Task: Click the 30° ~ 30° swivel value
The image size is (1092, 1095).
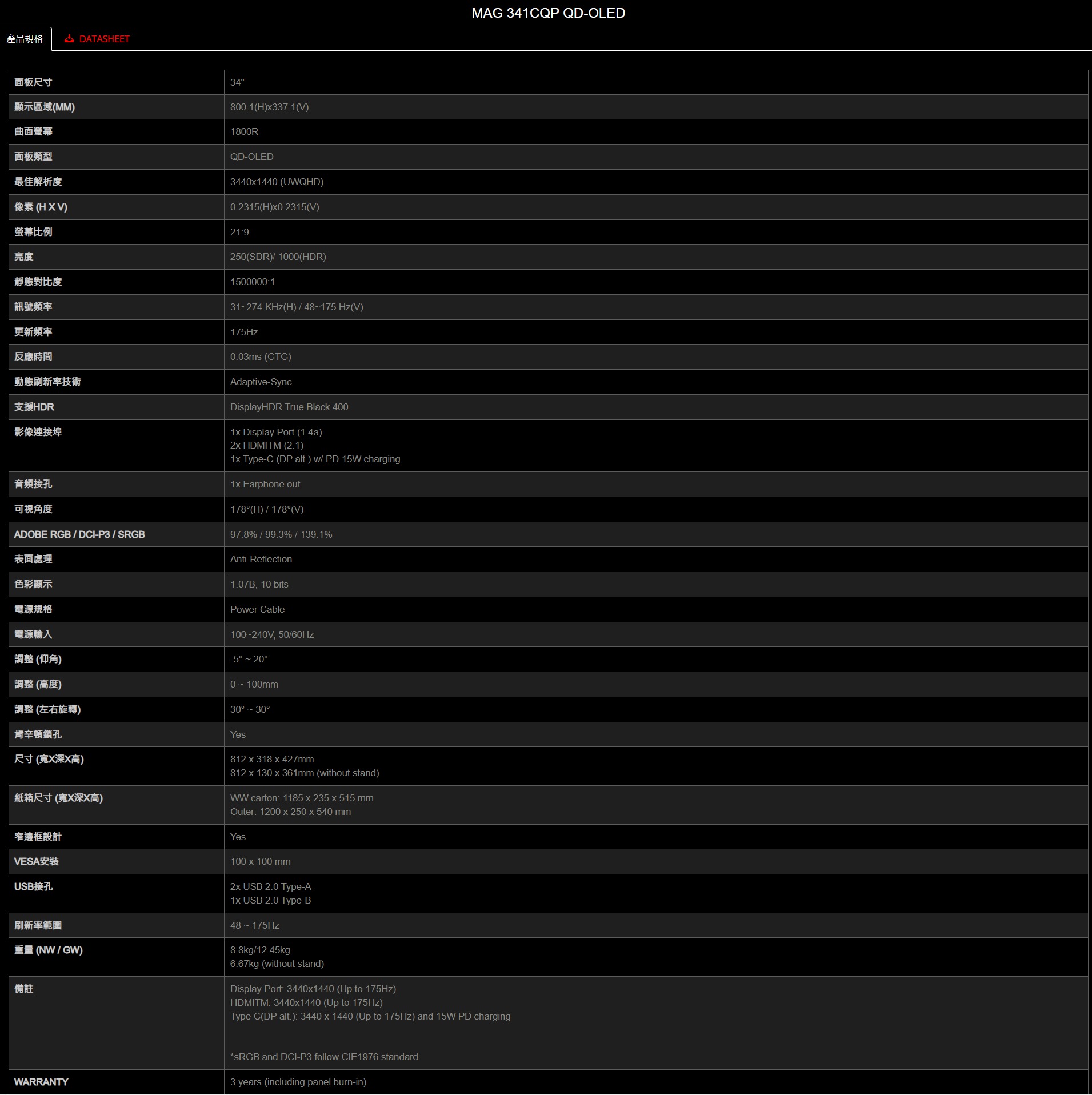Action: (250, 709)
